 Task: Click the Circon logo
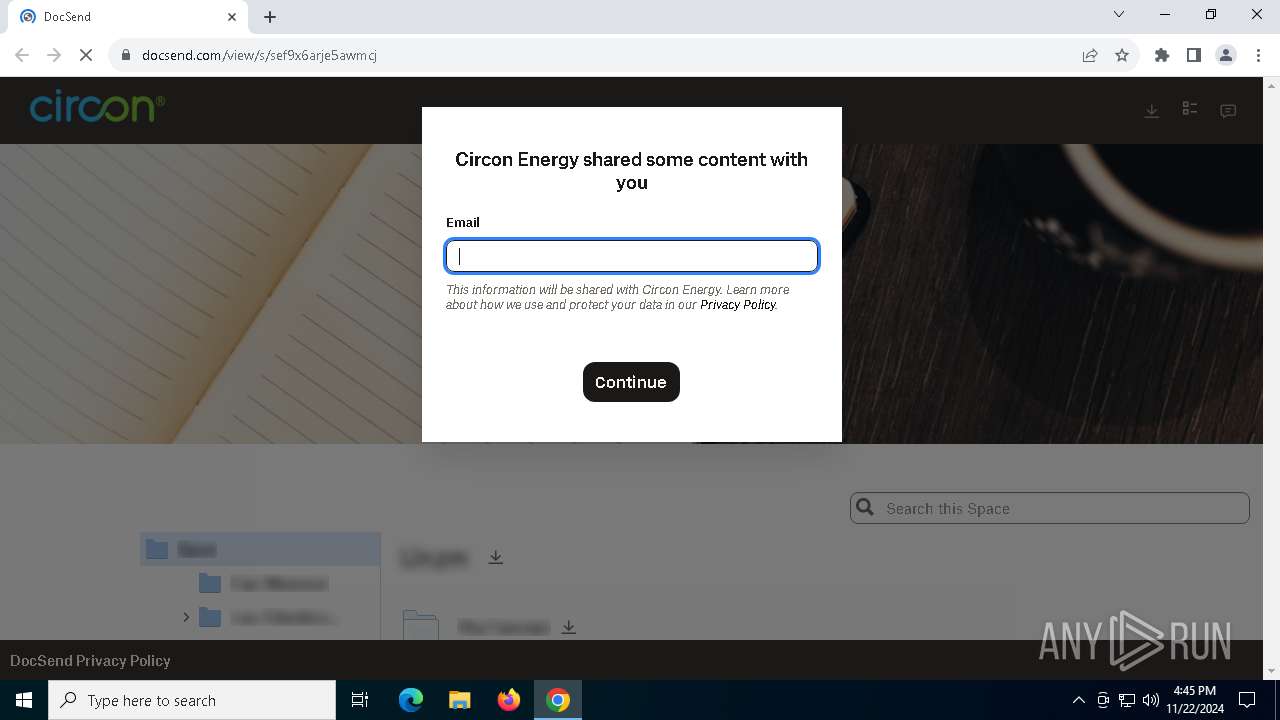pyautogui.click(x=97, y=107)
